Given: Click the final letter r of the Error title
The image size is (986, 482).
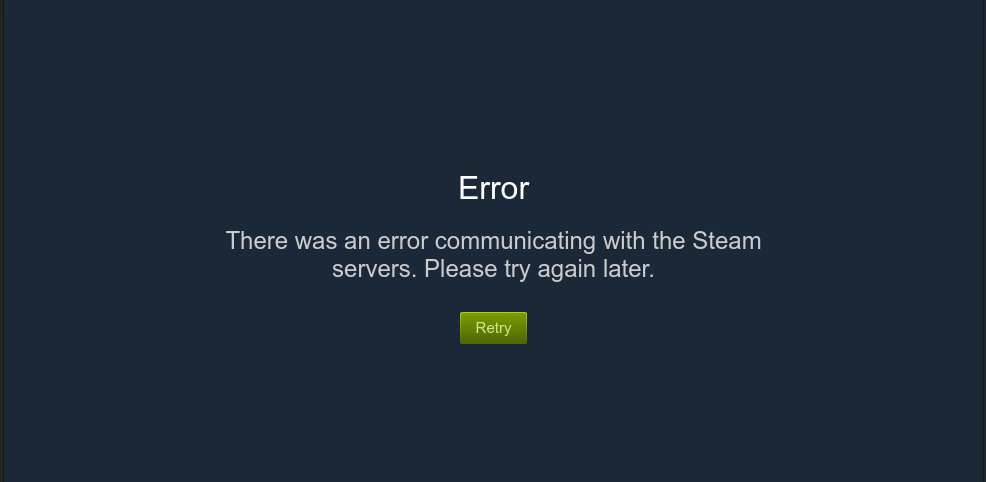Looking at the screenshot, I should [x=524, y=192].
